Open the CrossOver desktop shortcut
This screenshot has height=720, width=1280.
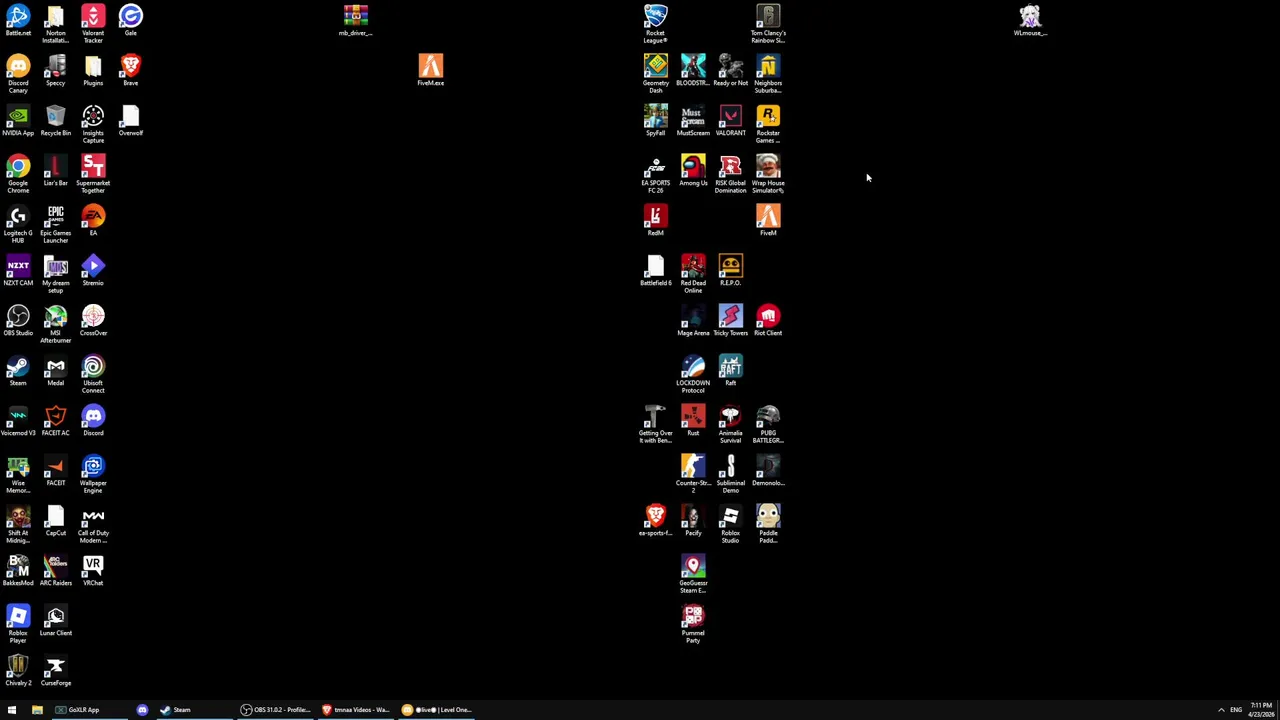click(93, 321)
